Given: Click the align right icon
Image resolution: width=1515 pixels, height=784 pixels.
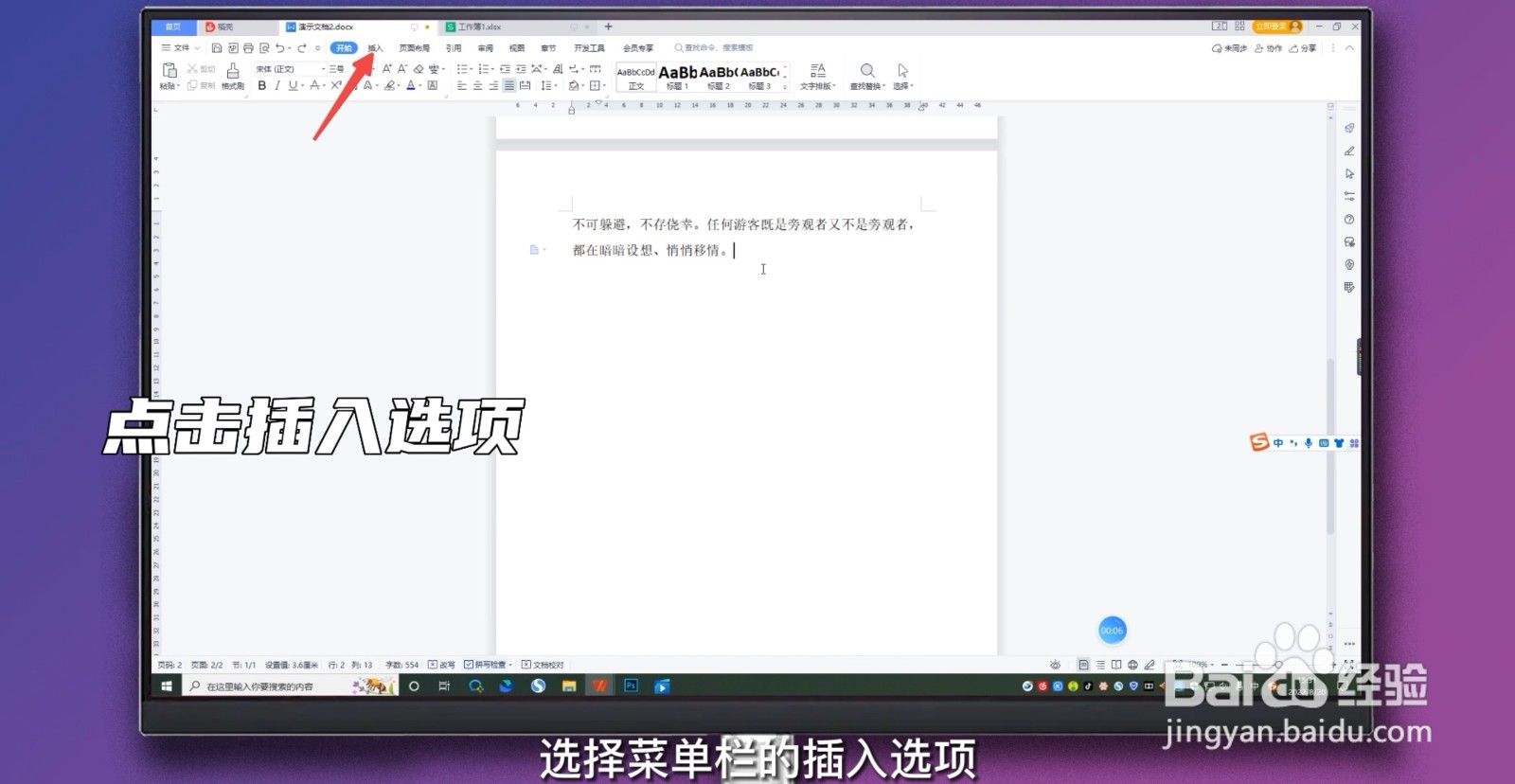Looking at the screenshot, I should [493, 85].
